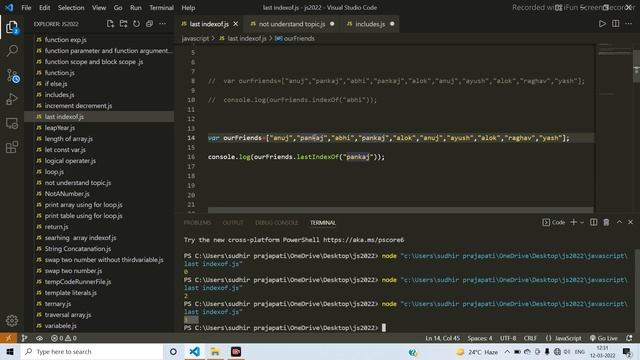This screenshot has width=640, height=360.
Task: Open File Explorer from the taskbar
Action: 215,351
